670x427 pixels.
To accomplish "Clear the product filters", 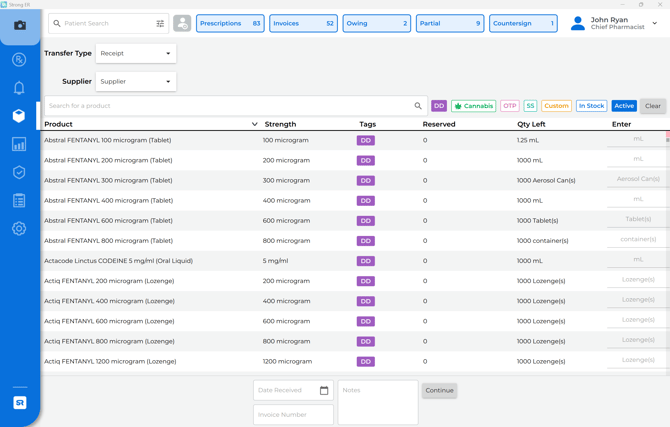I will click(x=652, y=106).
